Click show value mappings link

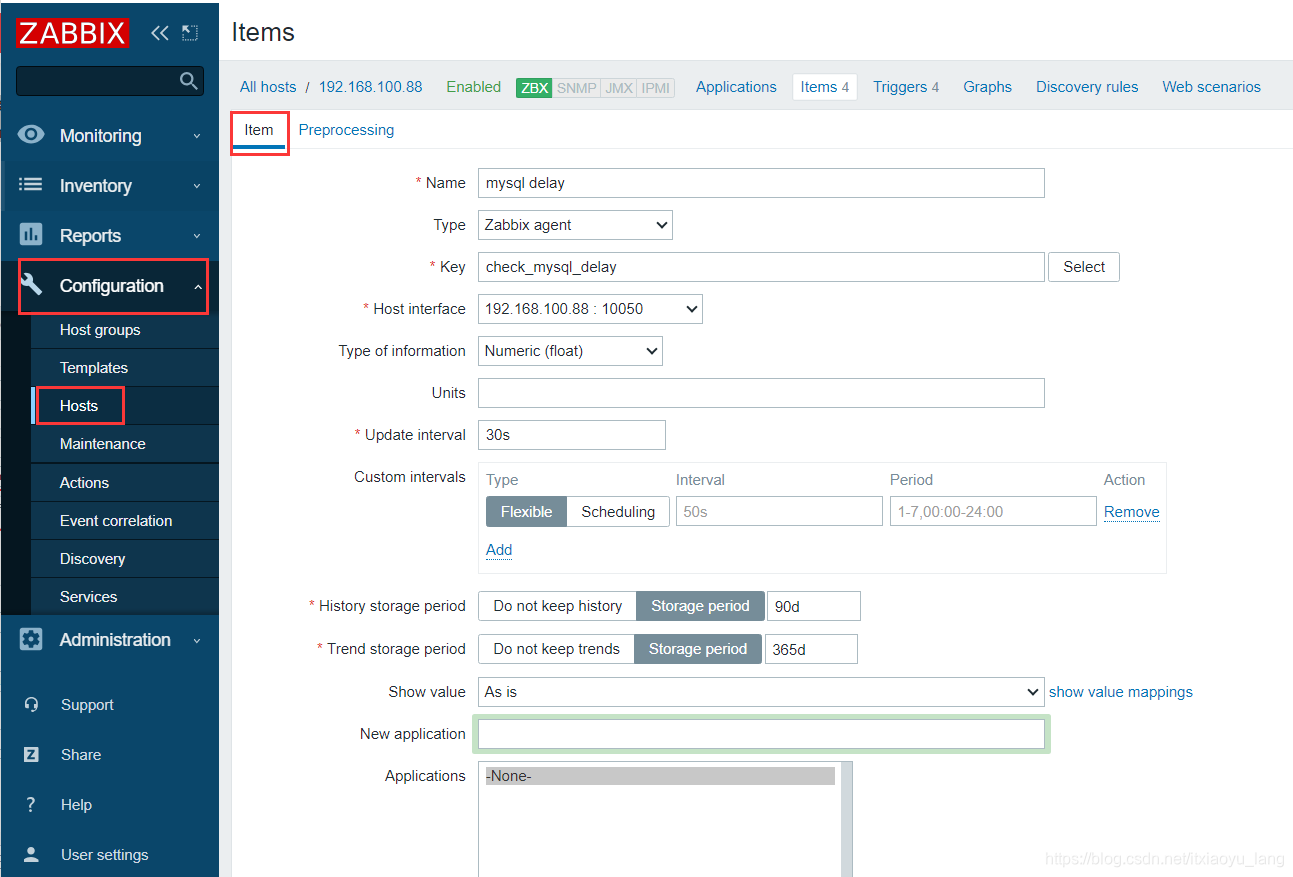click(x=1121, y=692)
